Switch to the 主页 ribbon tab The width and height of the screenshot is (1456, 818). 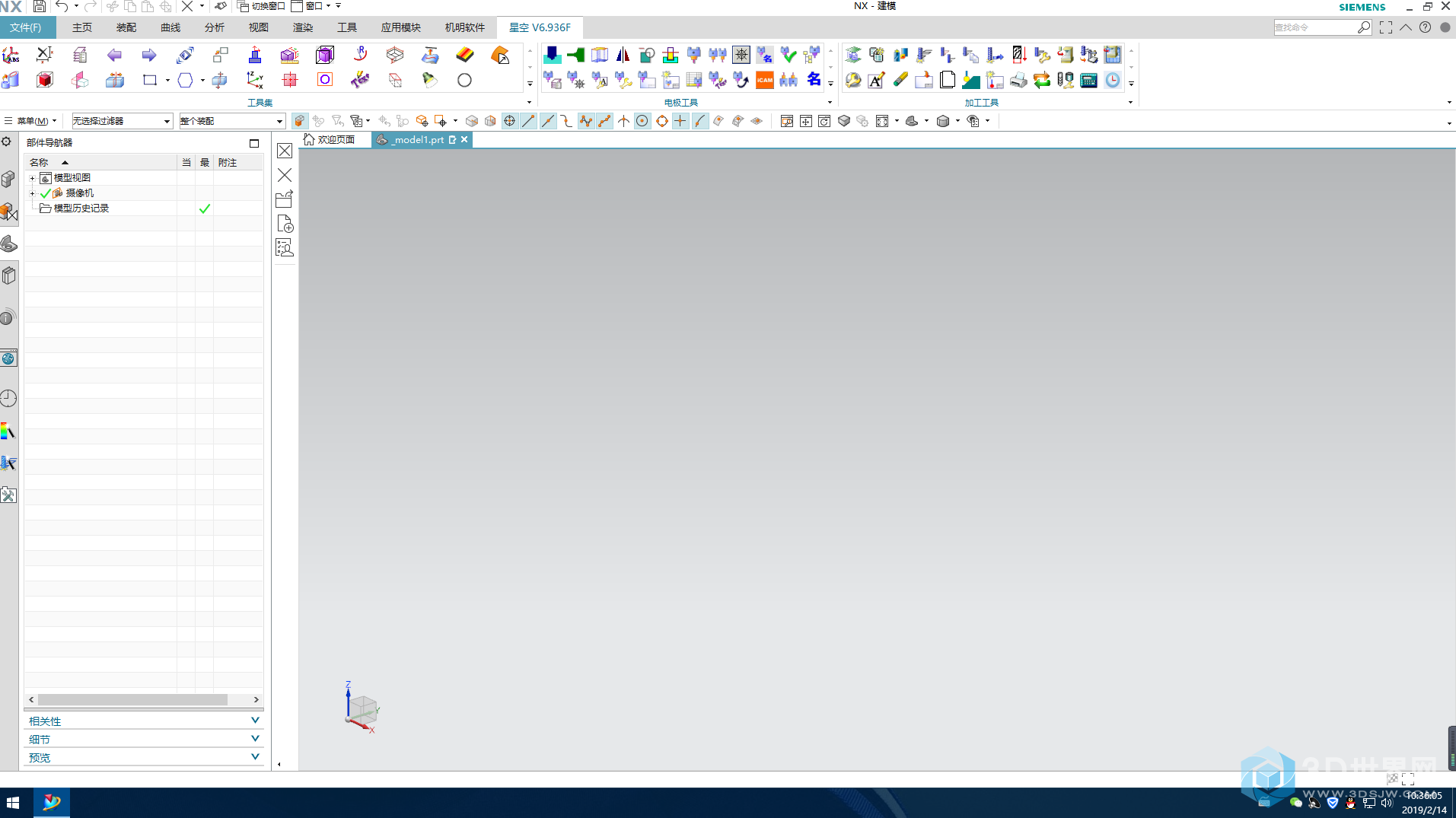(x=82, y=27)
